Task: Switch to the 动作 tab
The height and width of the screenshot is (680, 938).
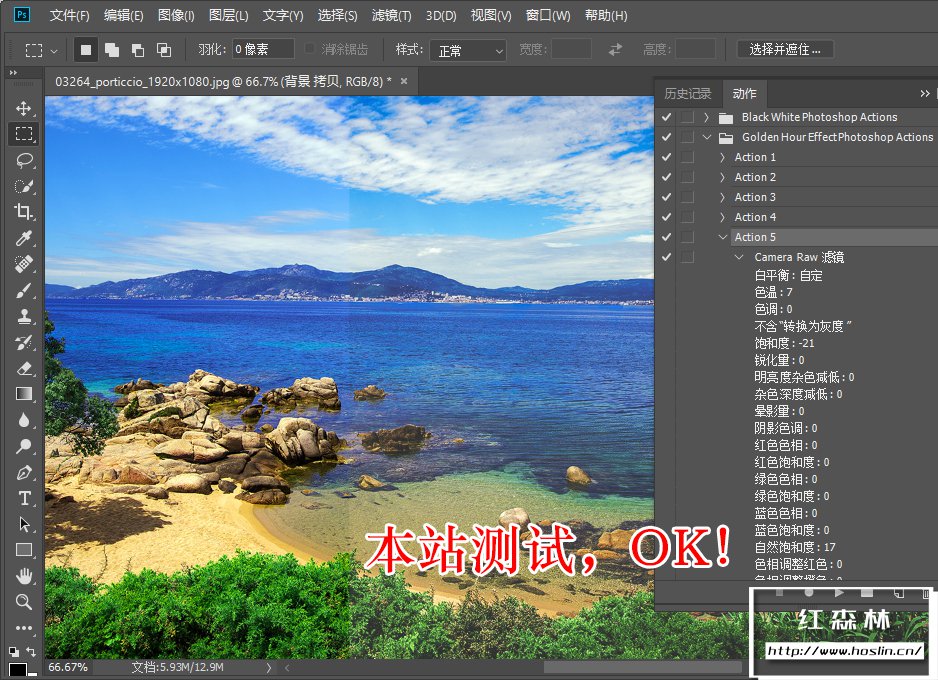Action: 744,94
